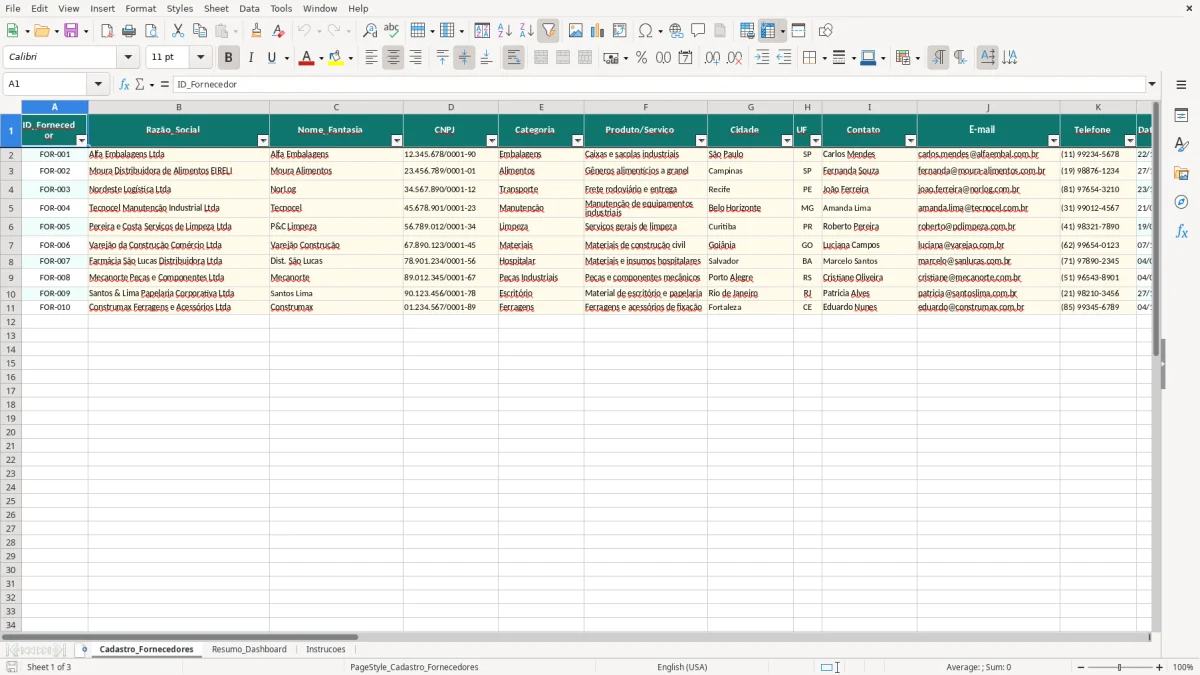1200x675 pixels.
Task: Click the formula input line
Action: click(x=658, y=84)
